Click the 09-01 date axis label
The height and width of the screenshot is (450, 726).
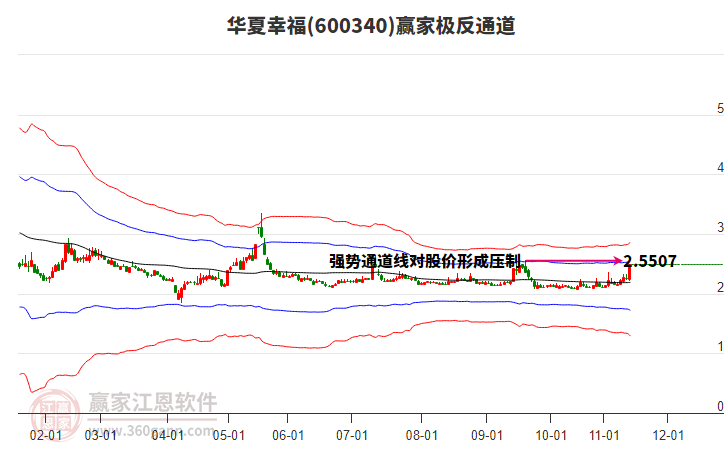coord(487,435)
